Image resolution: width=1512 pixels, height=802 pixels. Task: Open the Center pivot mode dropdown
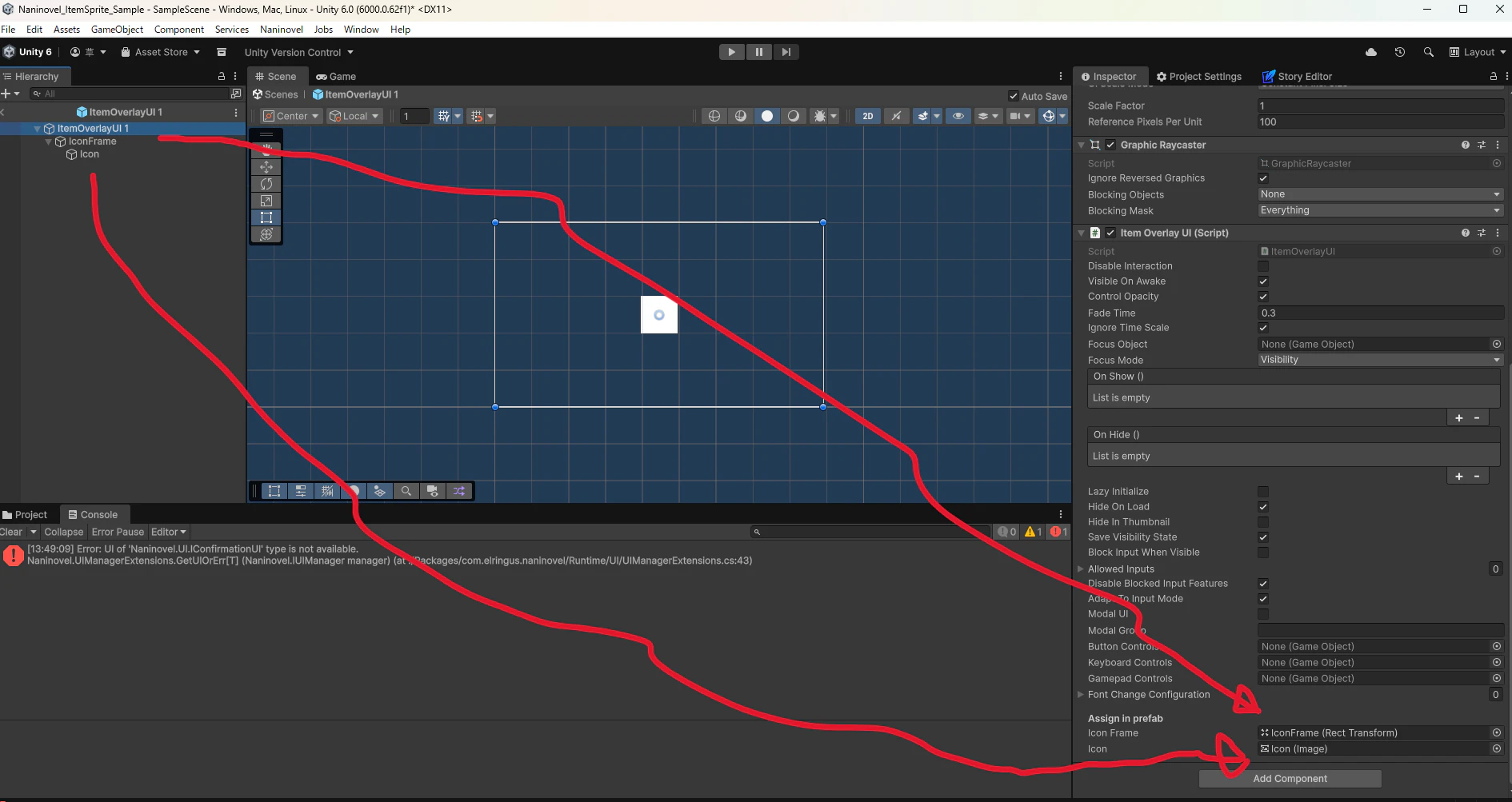[x=291, y=116]
